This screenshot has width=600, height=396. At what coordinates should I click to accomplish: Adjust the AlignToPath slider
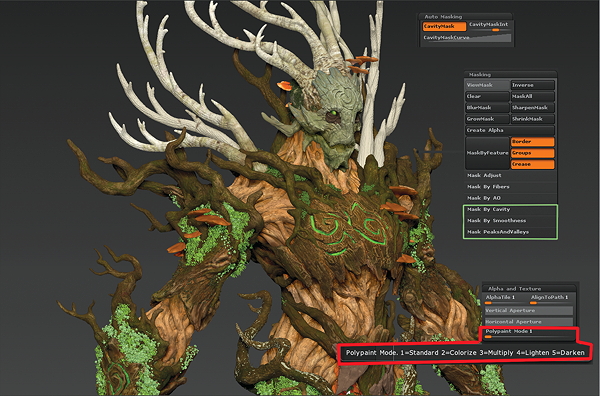[551, 299]
